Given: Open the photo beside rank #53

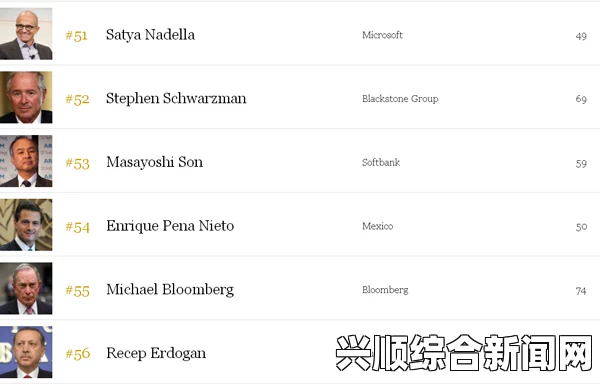Looking at the screenshot, I should click(x=26, y=161).
